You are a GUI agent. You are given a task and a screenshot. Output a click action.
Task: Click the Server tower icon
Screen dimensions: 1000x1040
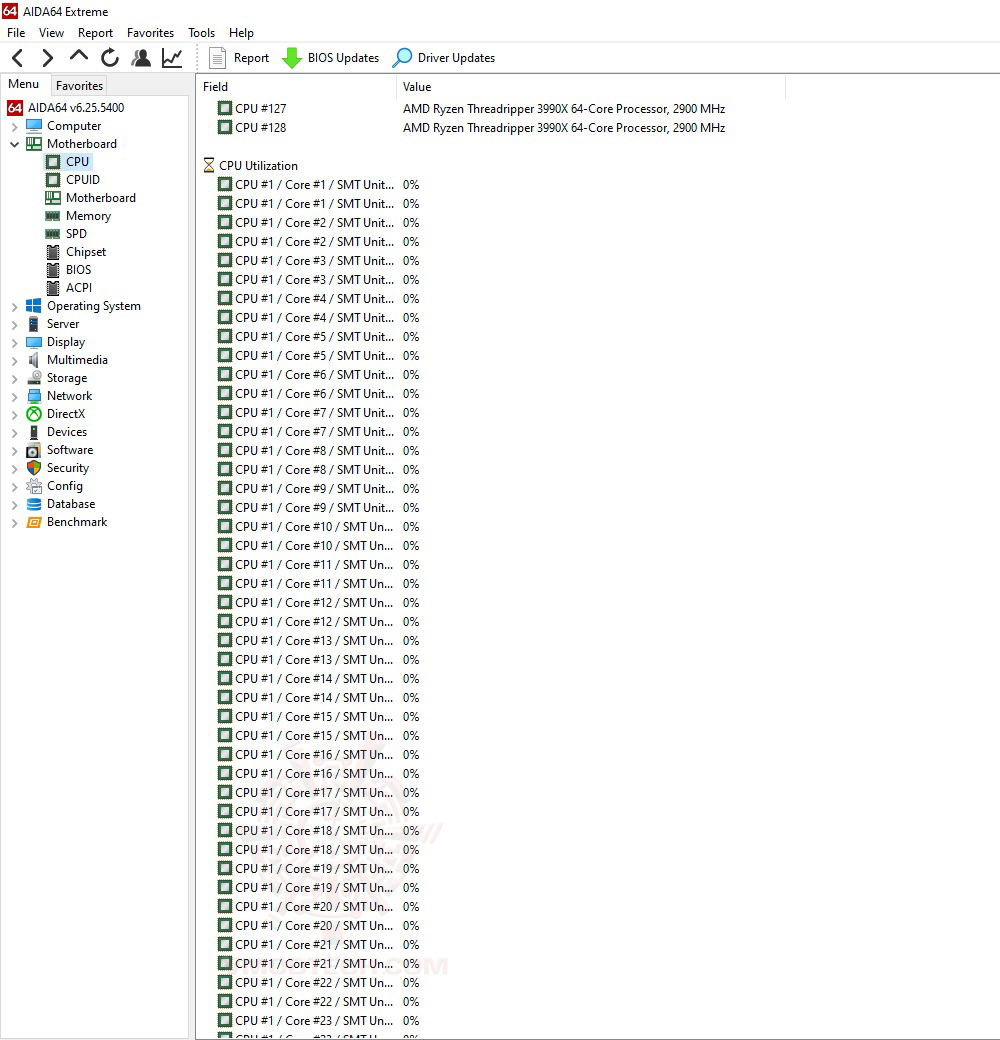34,324
